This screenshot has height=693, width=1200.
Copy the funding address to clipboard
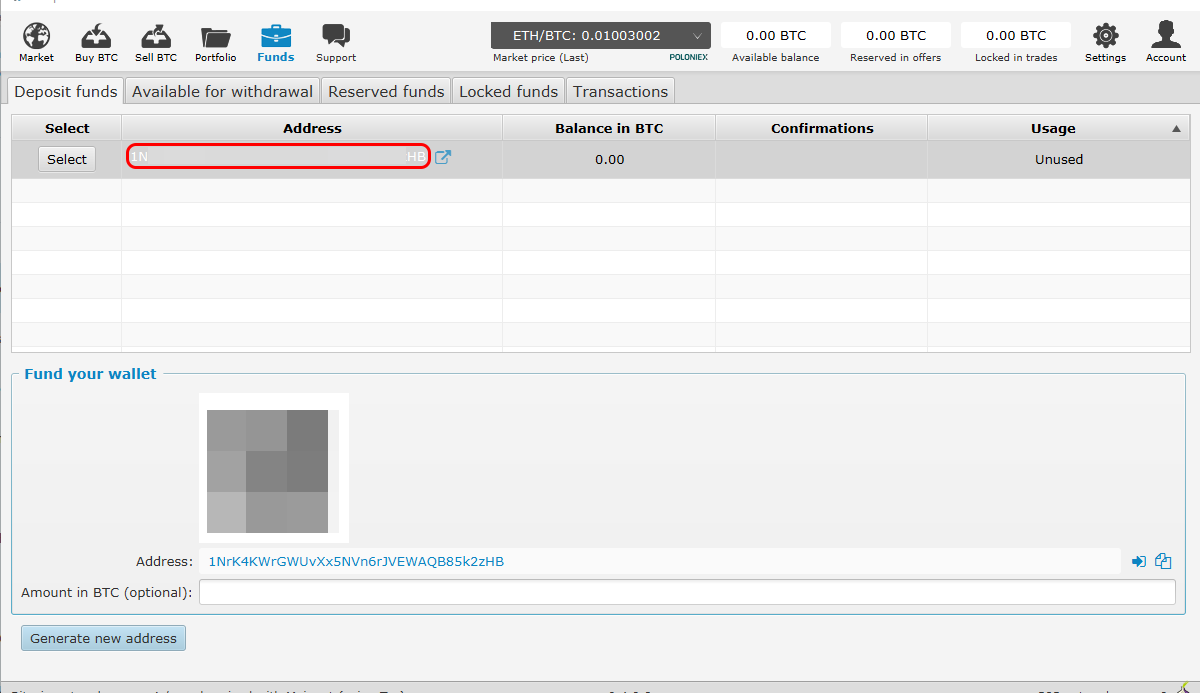pos(1163,562)
